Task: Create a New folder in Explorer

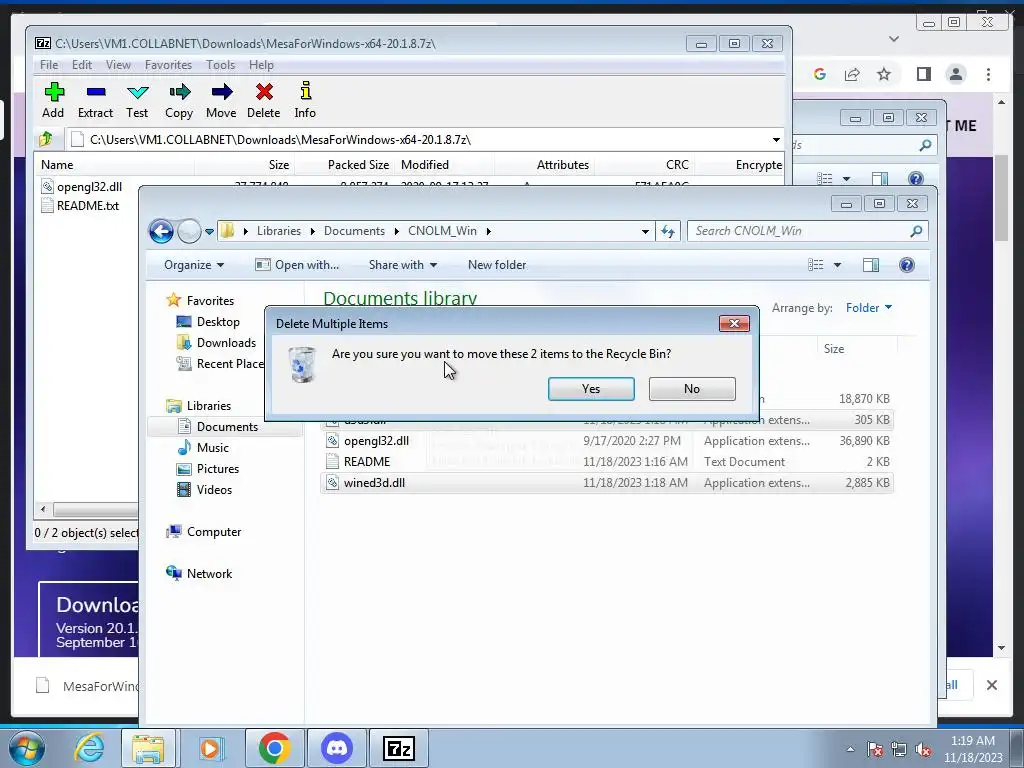Action: 497,264
